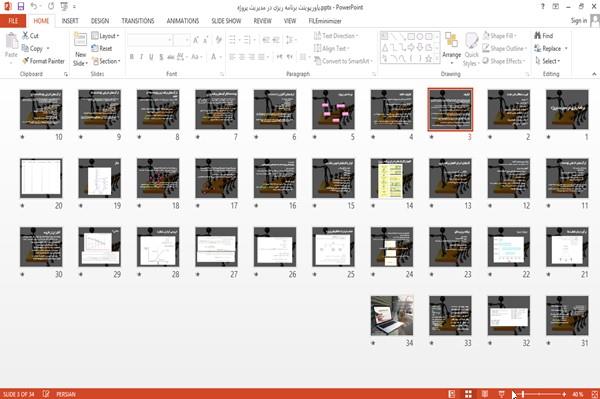Select slide 5 thumbnail with pink boxes

click(333, 109)
